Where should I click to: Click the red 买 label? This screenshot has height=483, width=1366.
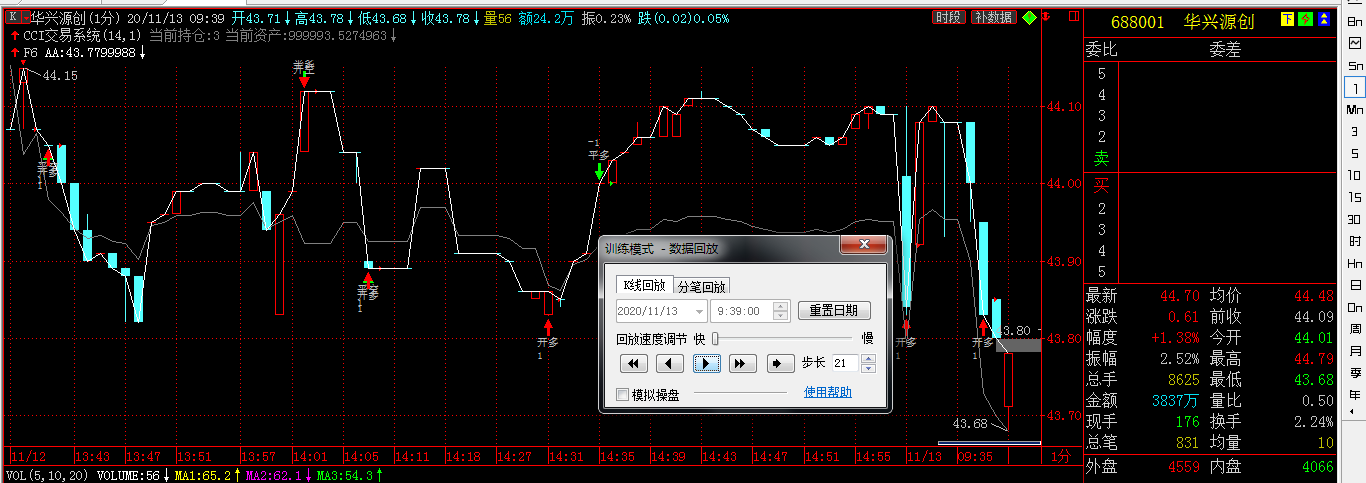pyautogui.click(x=1101, y=185)
